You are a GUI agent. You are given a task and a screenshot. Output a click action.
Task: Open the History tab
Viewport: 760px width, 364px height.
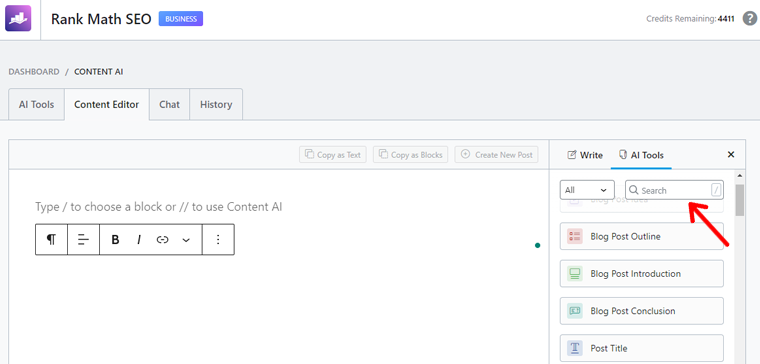click(216, 104)
